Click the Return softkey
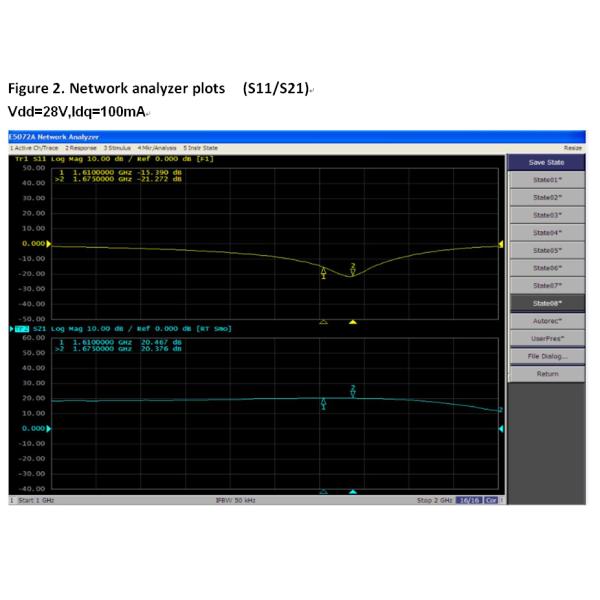The height and width of the screenshot is (600, 600). [x=545, y=374]
